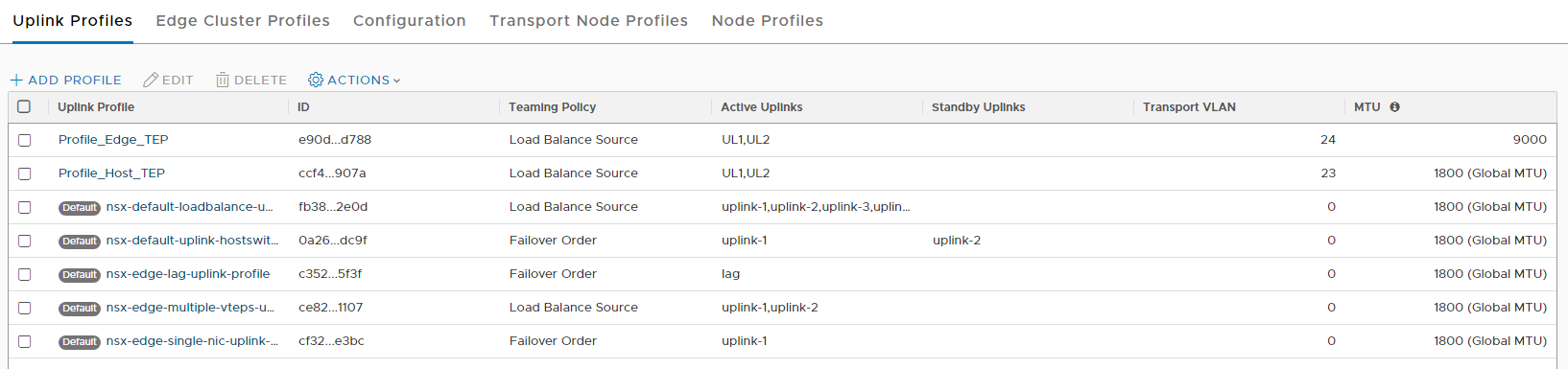Click the Actions gear icon

coord(316,81)
